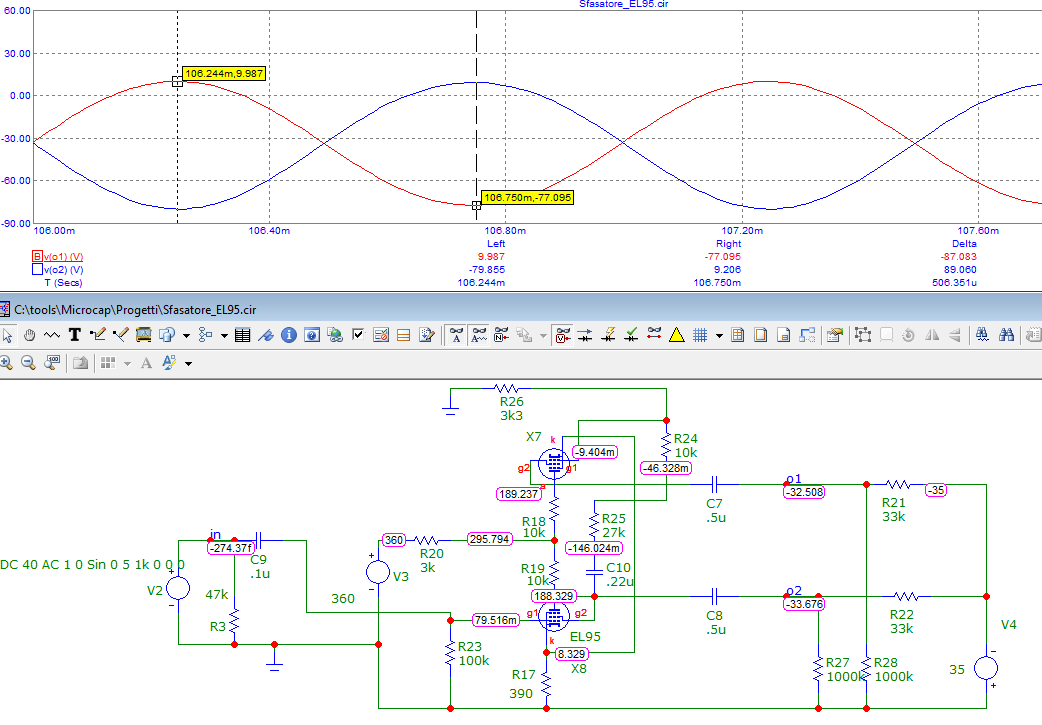Image resolution: width=1042 pixels, height=725 pixels.
Task: Toggle node voltages display button
Action: pyautogui.click(x=563, y=335)
